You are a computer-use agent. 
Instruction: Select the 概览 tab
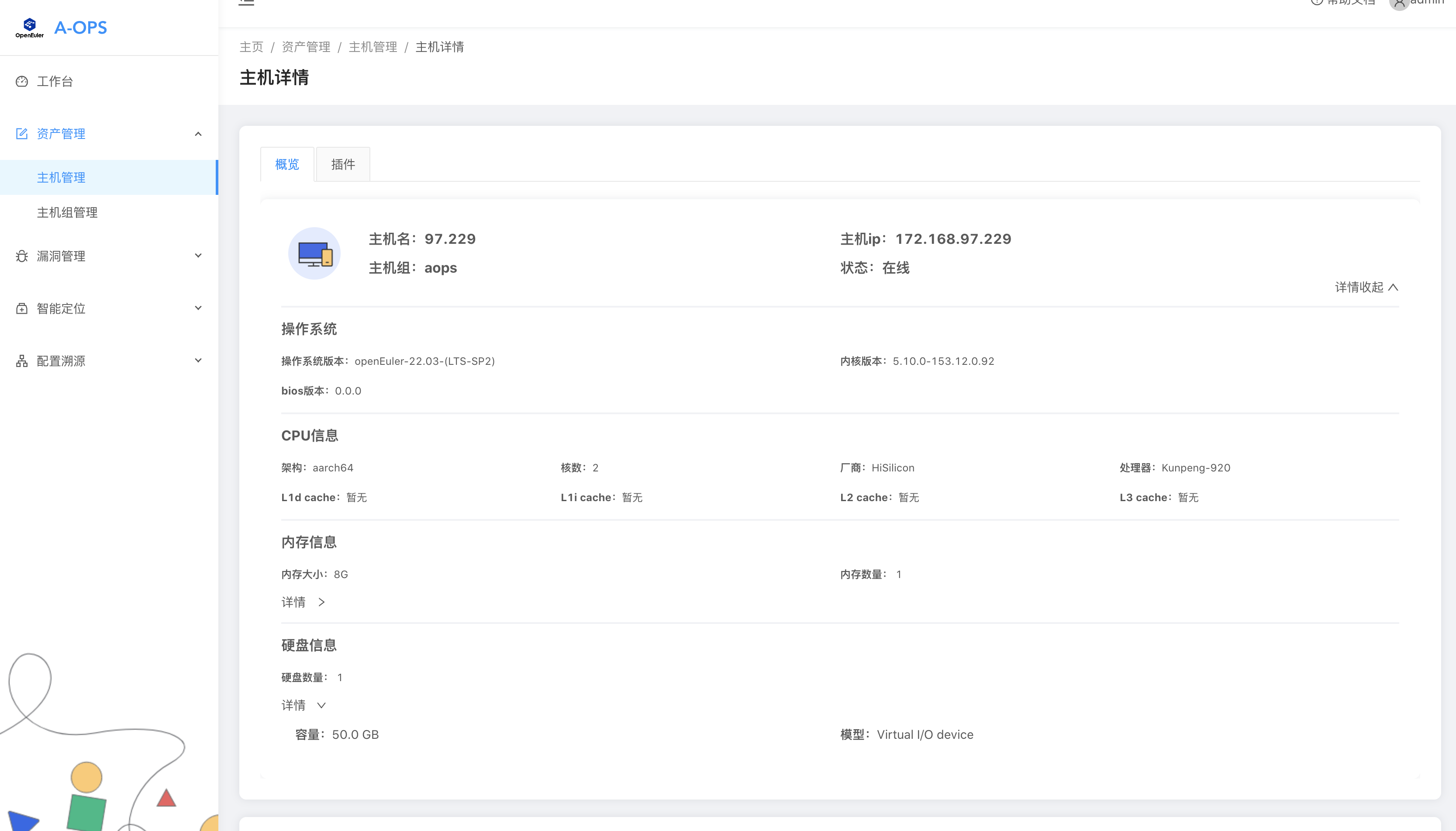287,165
